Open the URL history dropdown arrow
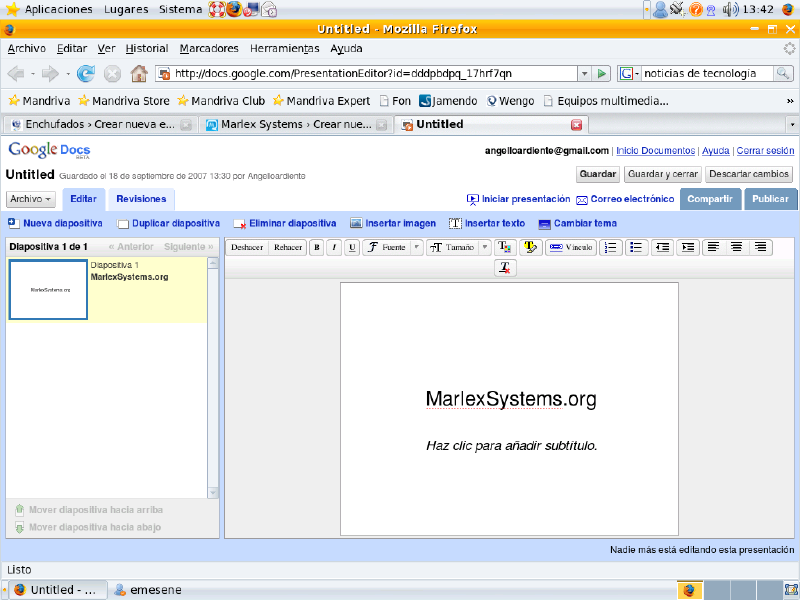Image resolution: width=800 pixels, height=600 pixels. (585, 73)
